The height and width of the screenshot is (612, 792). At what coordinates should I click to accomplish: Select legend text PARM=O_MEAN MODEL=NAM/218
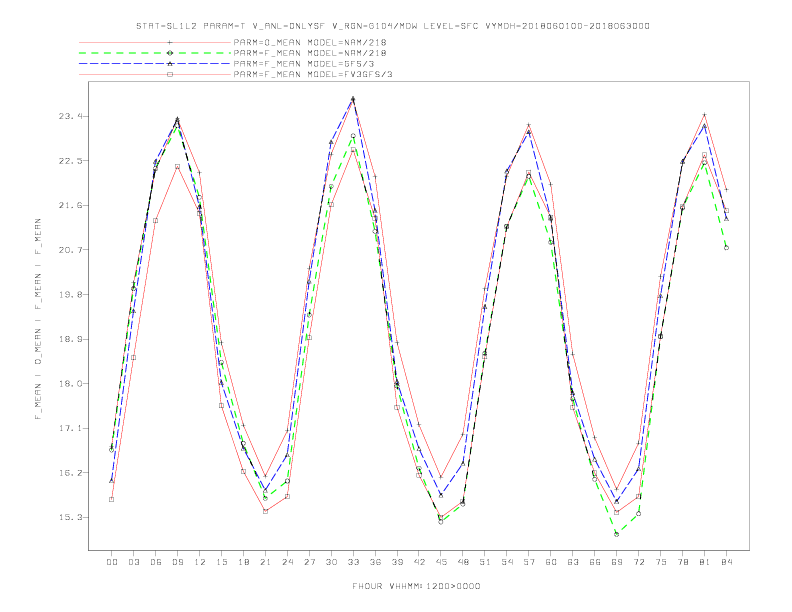[x=310, y=42]
